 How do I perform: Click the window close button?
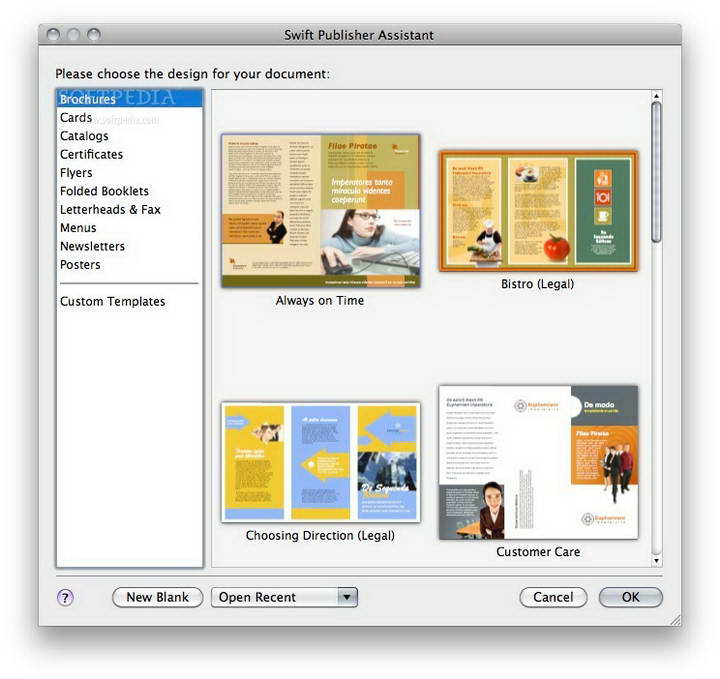(x=53, y=34)
